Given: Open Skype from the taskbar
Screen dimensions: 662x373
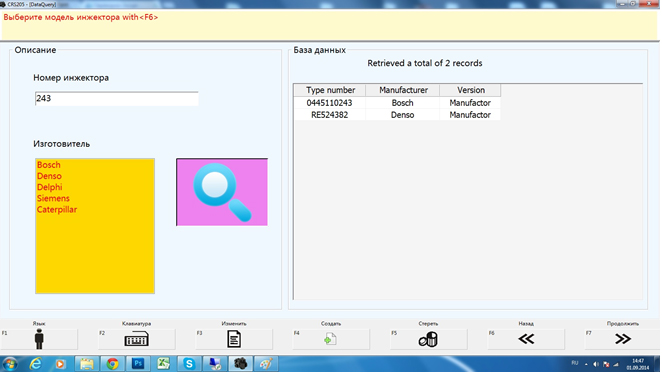Looking at the screenshot, I should tap(189, 364).
